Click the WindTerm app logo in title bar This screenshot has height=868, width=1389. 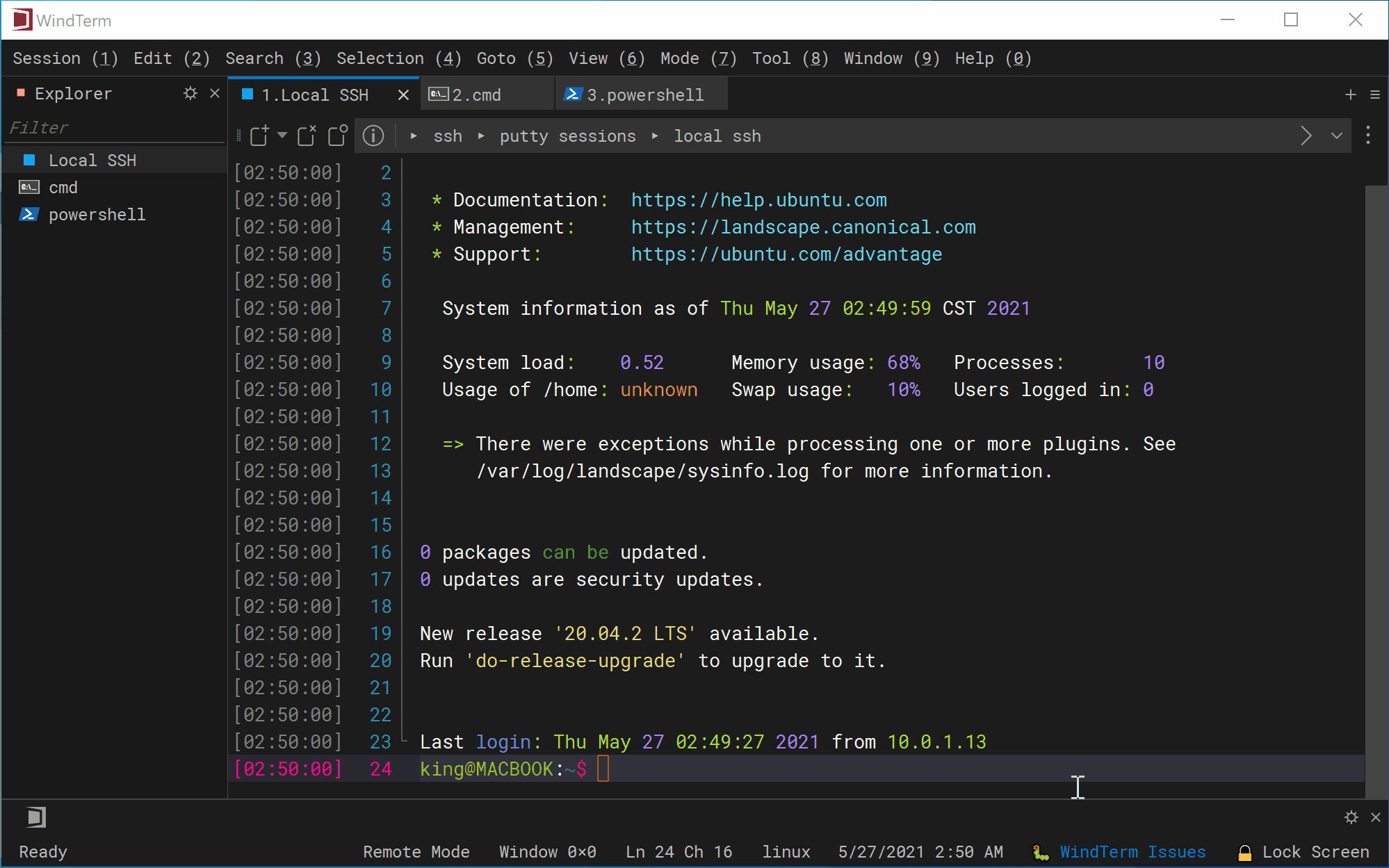[22, 19]
